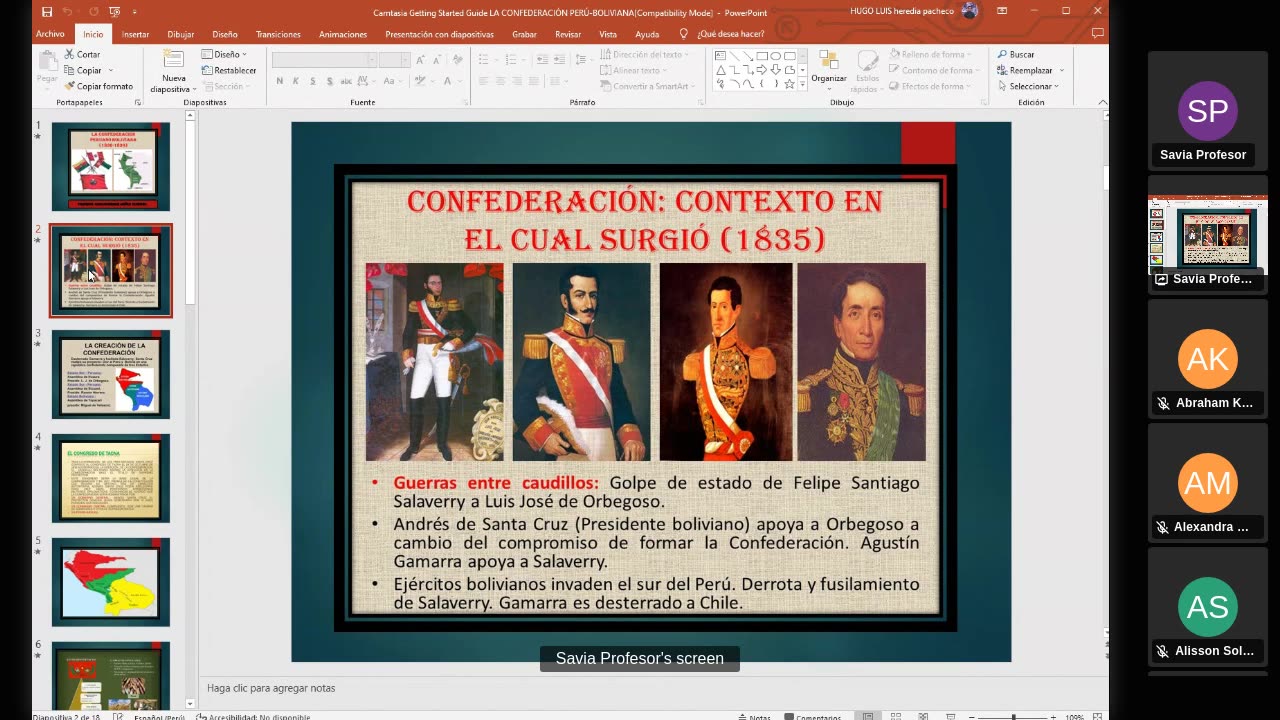Open the Ayuda tab
Screen dimensions: 1280x720
click(647, 34)
